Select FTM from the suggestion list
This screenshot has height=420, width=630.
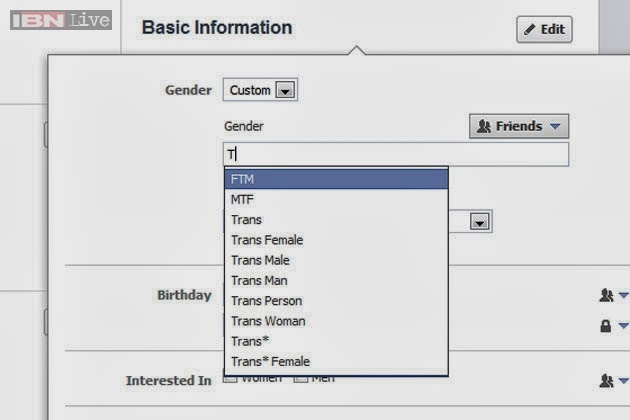click(x=336, y=179)
